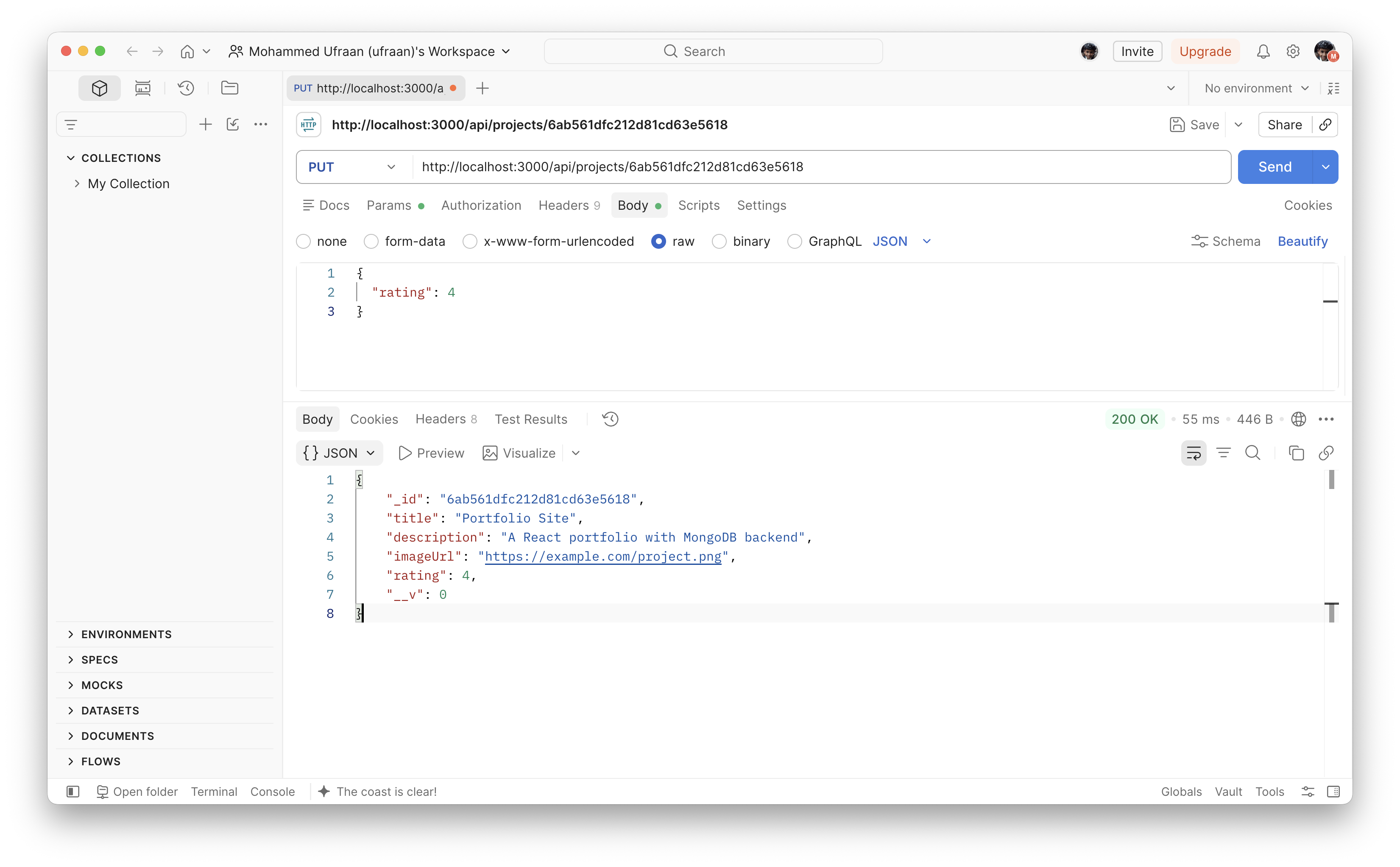Search the response with magnifier icon
The height and width of the screenshot is (867, 1400).
coord(1252,453)
